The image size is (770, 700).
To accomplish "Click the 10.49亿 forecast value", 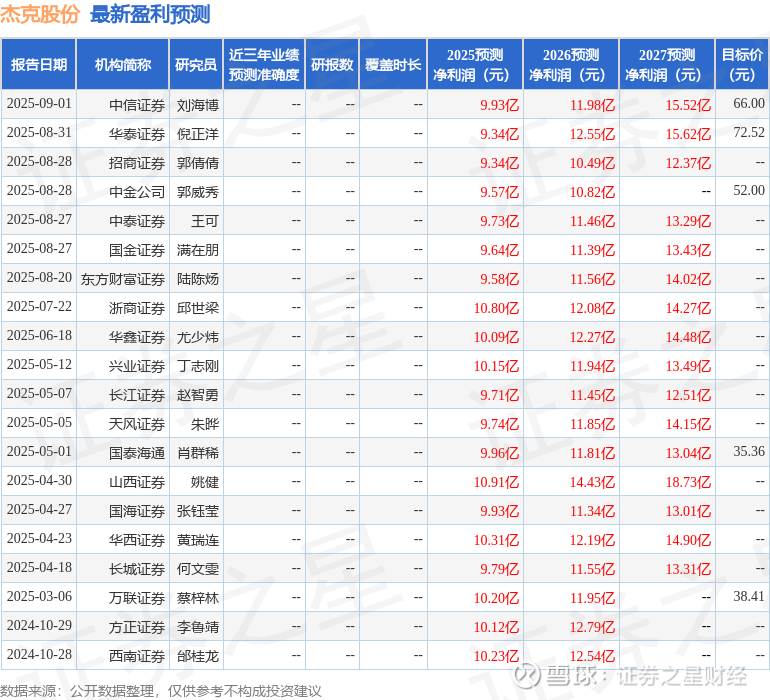I will click(592, 163).
